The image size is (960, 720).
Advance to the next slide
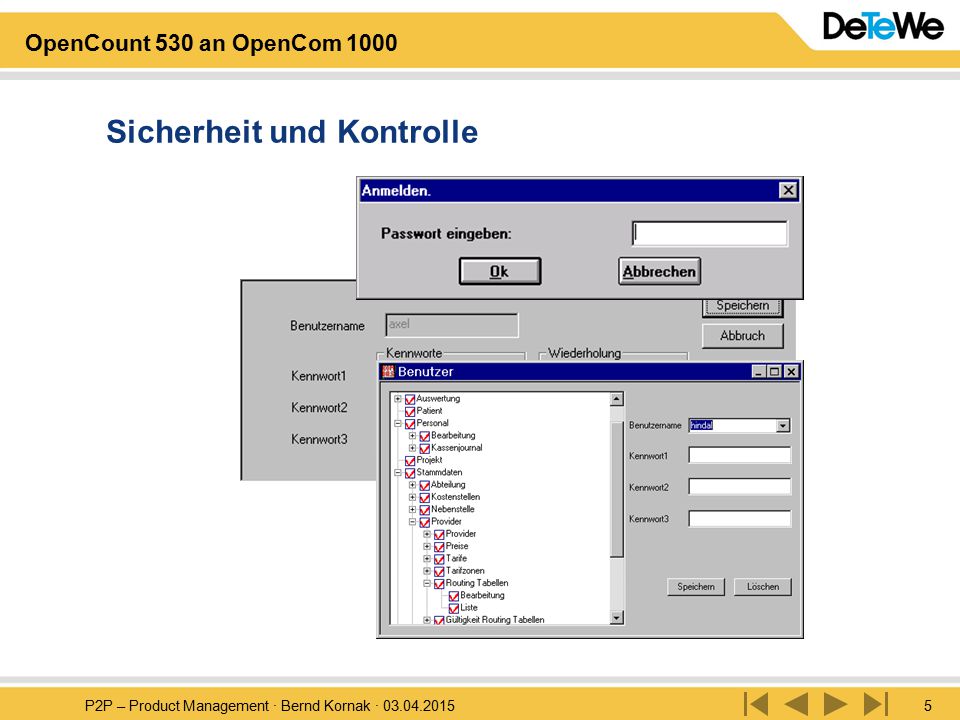836,704
